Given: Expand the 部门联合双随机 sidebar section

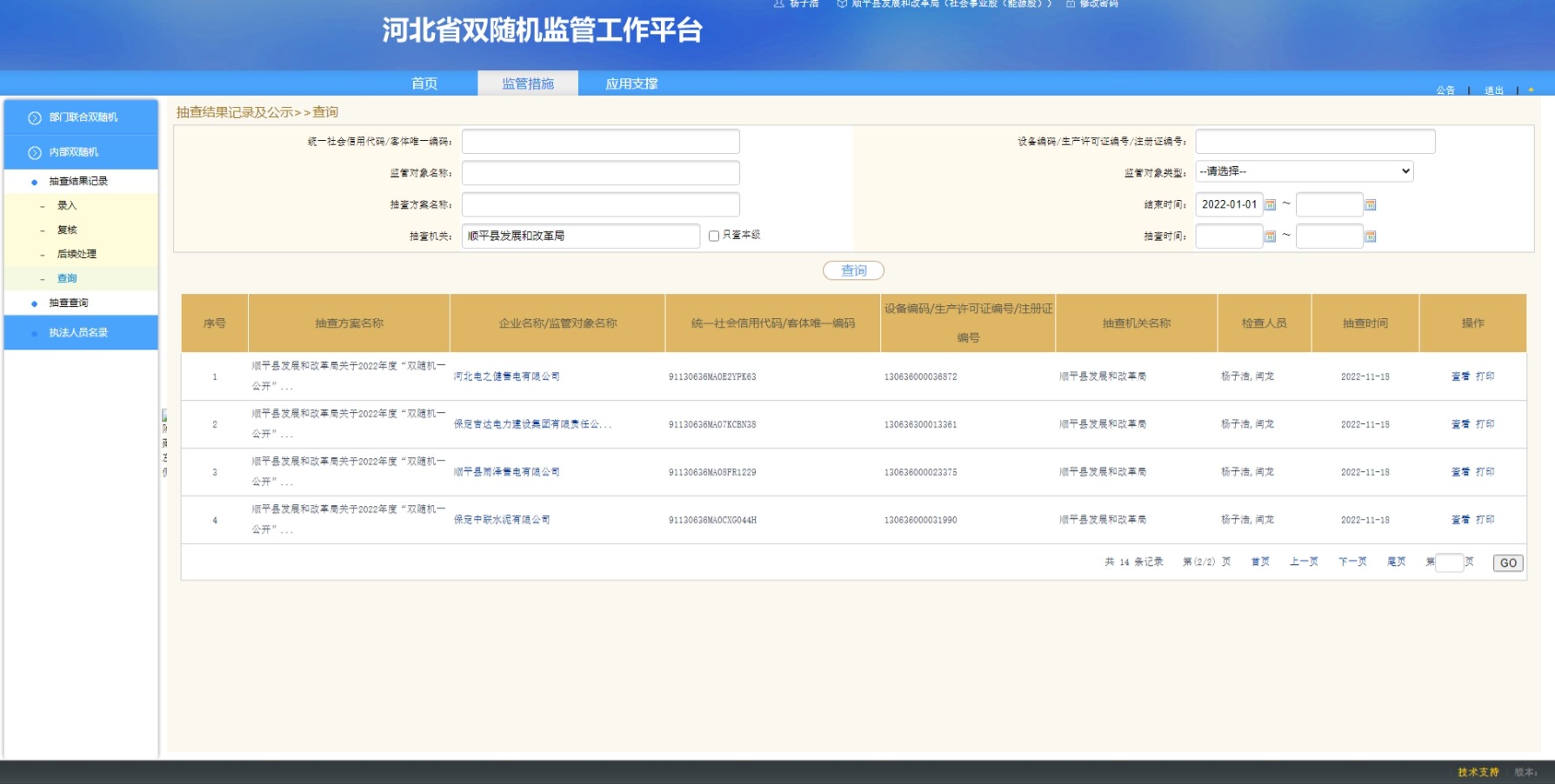Looking at the screenshot, I should pos(81,117).
